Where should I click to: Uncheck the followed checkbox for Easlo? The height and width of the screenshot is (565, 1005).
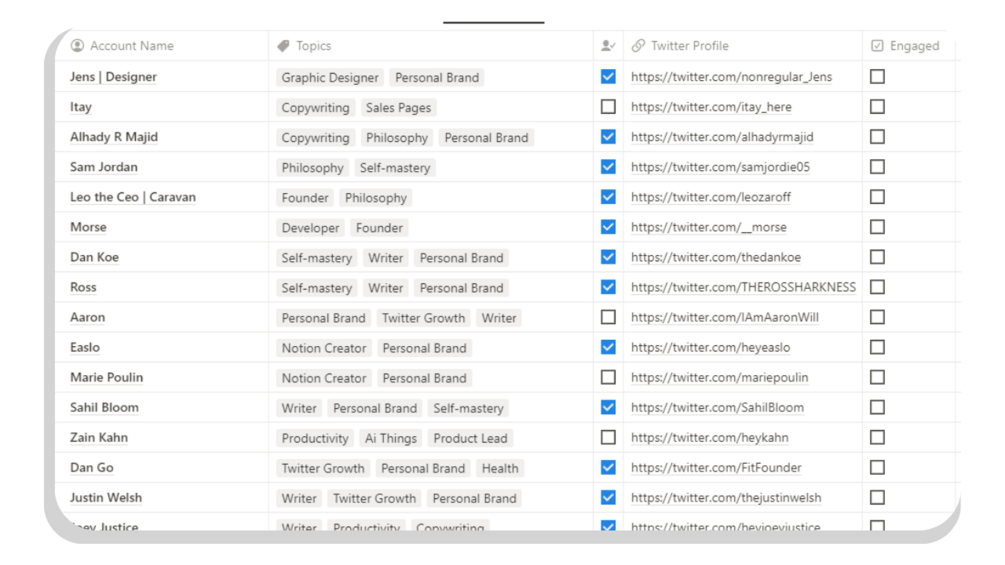[x=608, y=347]
